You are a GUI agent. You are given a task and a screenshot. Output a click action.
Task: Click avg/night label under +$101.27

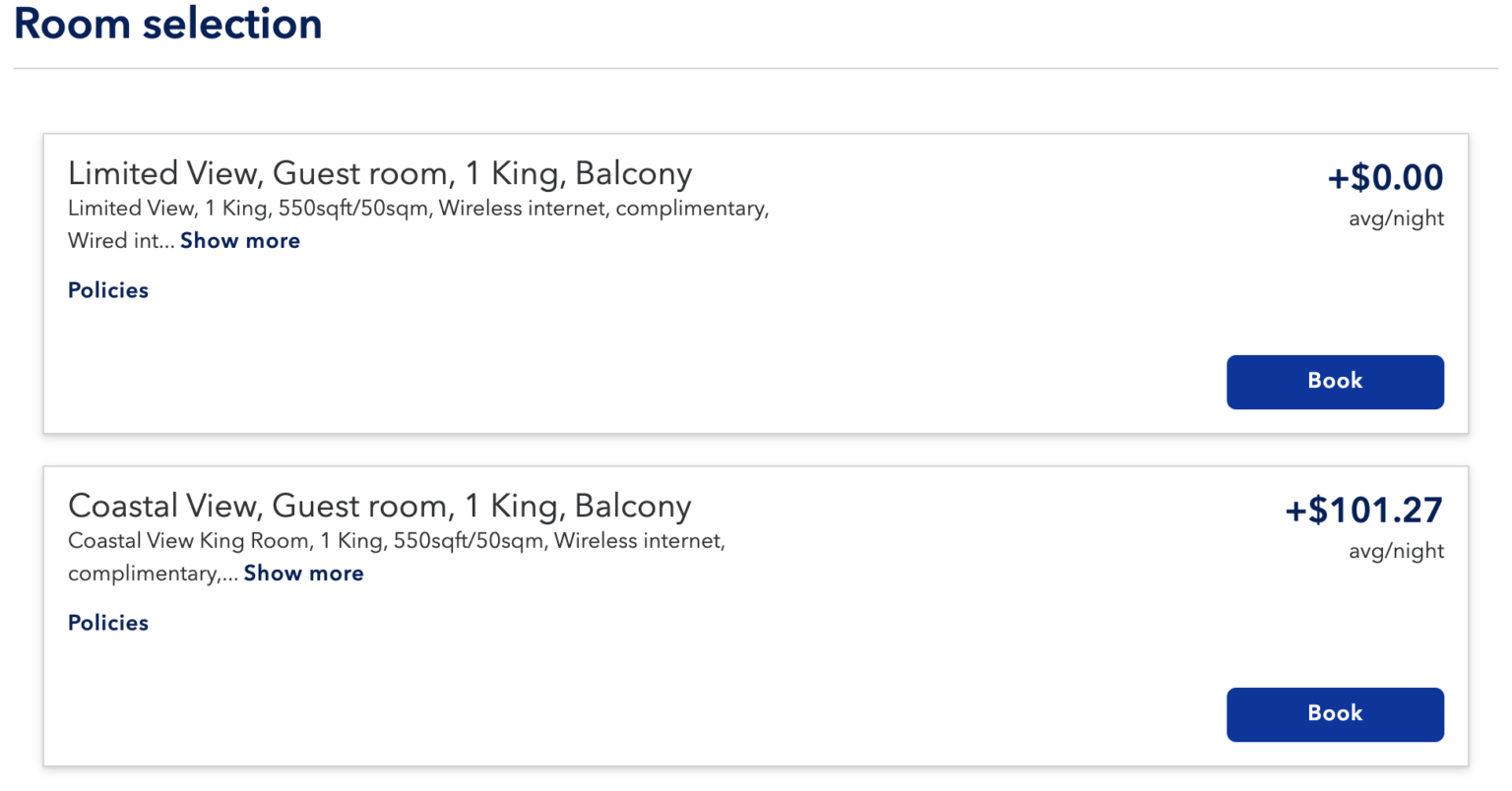[x=1396, y=552]
